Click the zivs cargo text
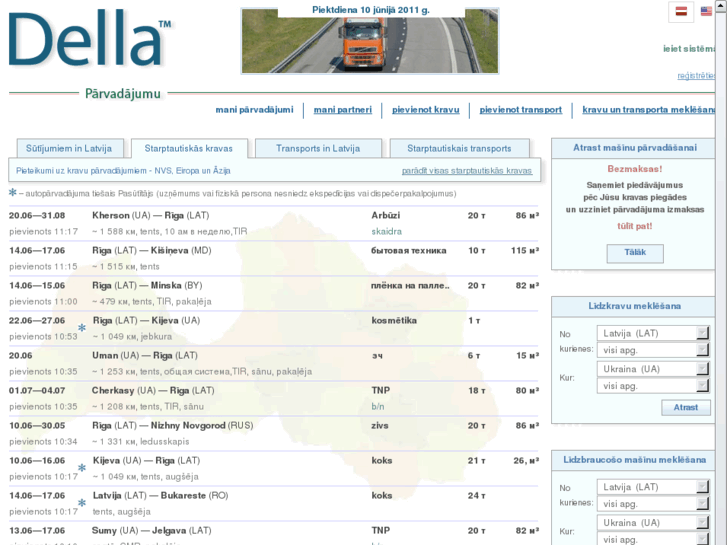This screenshot has width=727, height=545. pos(380,426)
